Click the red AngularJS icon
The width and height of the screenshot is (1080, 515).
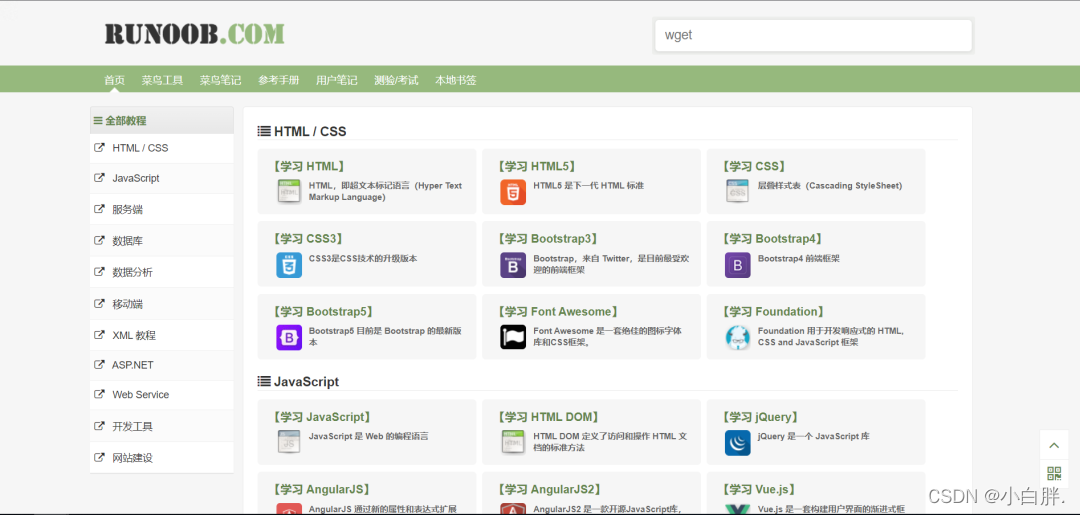[289, 509]
